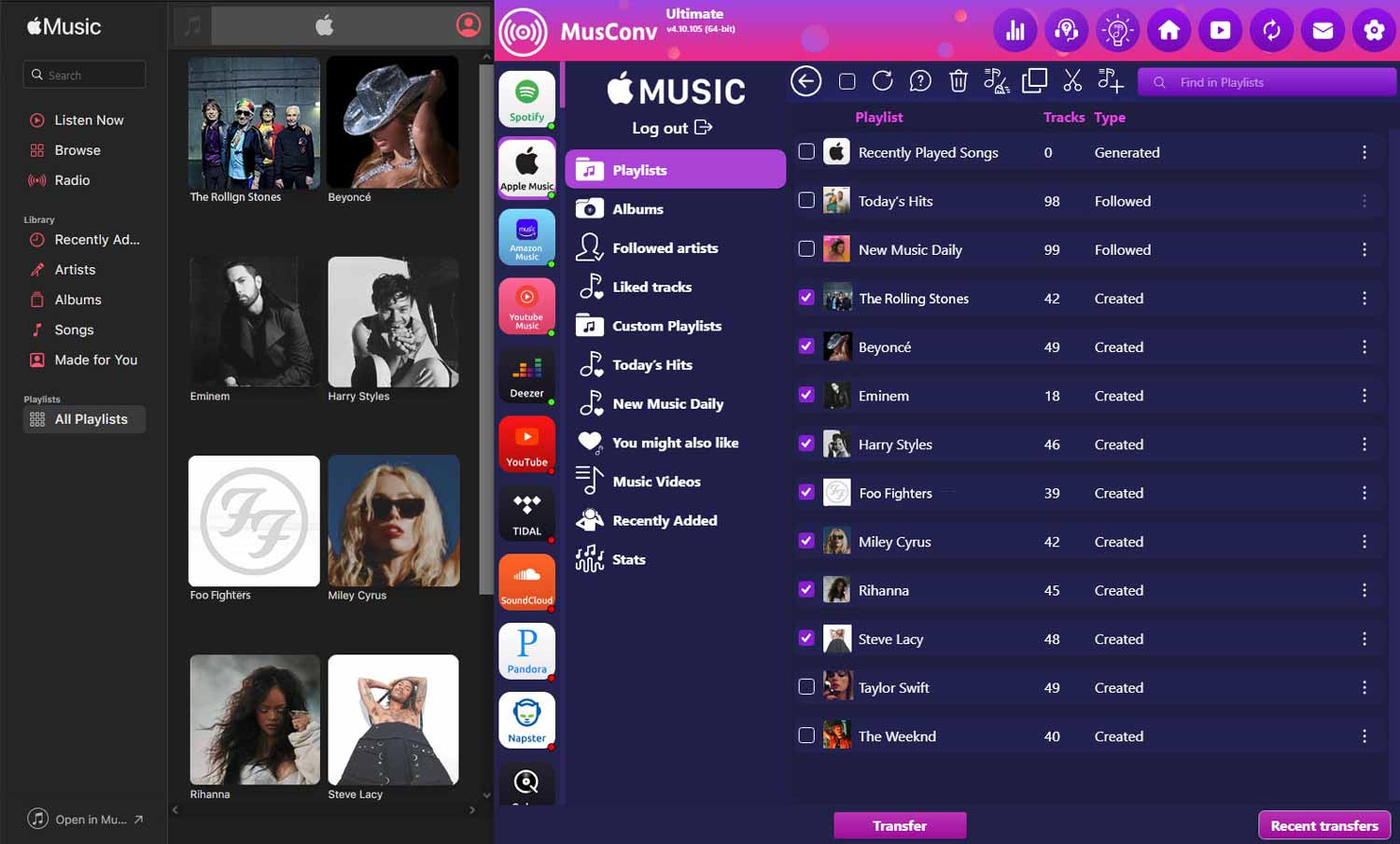This screenshot has width=1400, height=844.
Task: Select All Playlists in Apple Music sidebar
Action: click(x=84, y=419)
